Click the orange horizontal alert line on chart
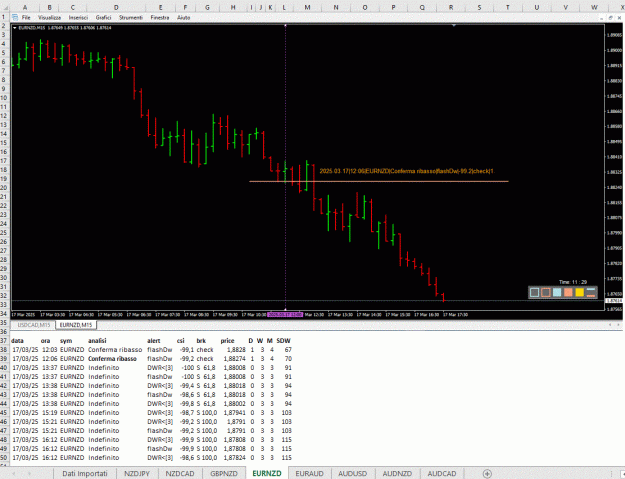Viewport: 625px width, 479px height. (379, 181)
